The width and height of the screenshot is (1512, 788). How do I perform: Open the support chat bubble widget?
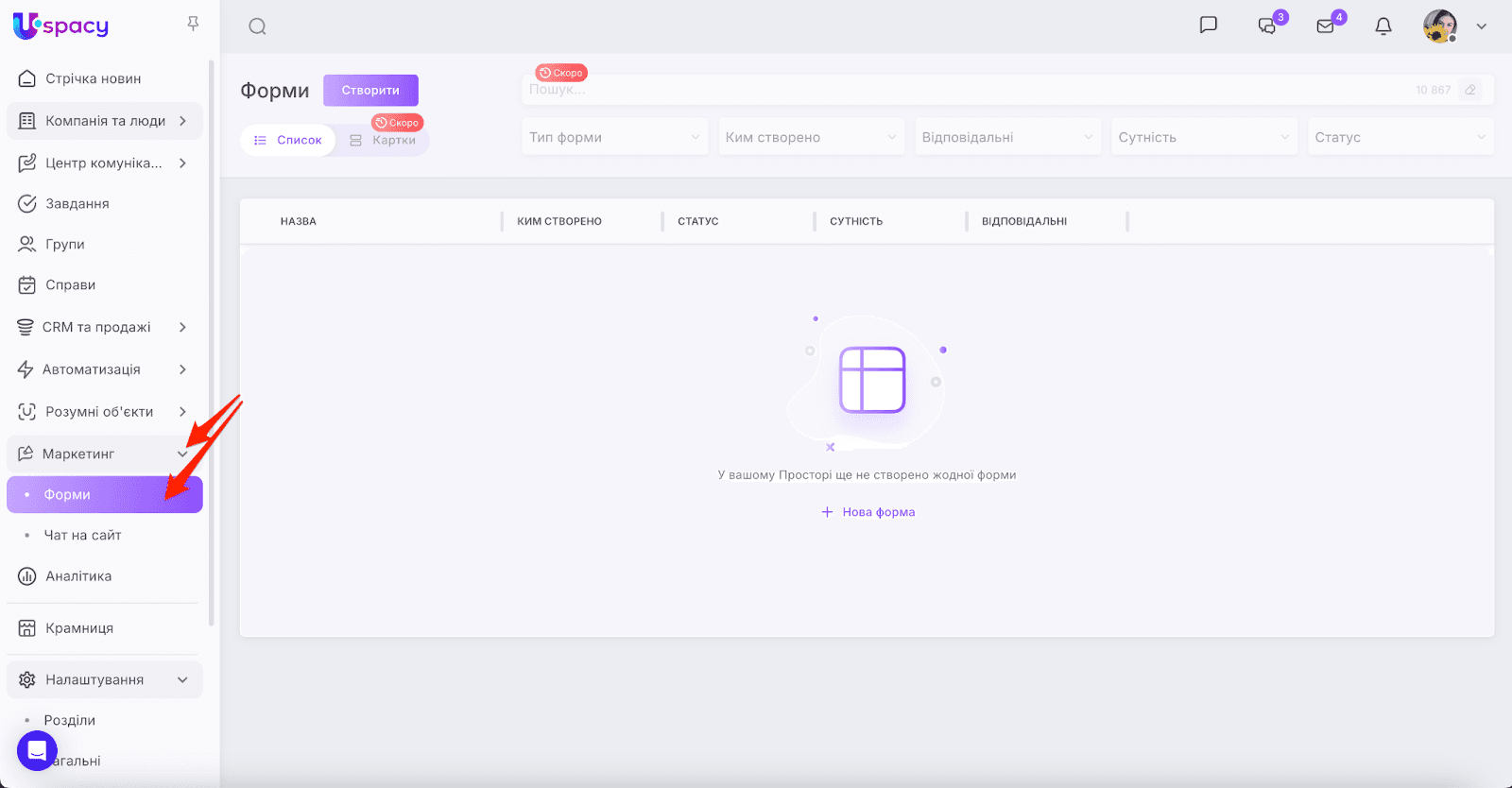coord(37,751)
